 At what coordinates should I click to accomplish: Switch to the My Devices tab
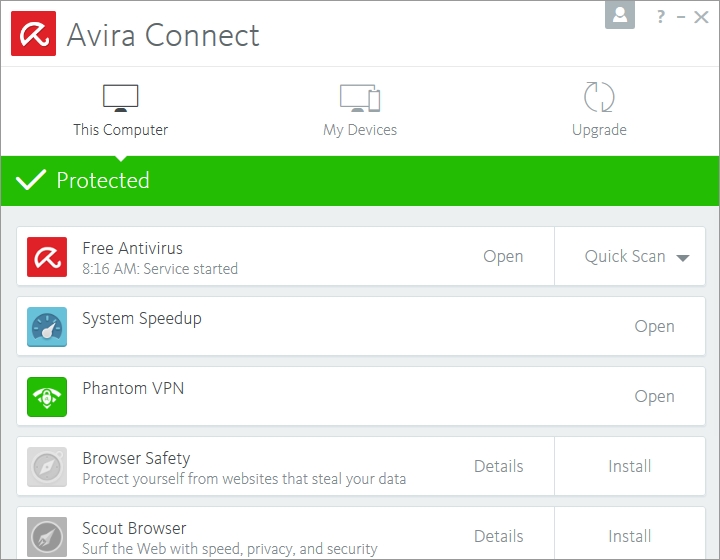tap(360, 110)
